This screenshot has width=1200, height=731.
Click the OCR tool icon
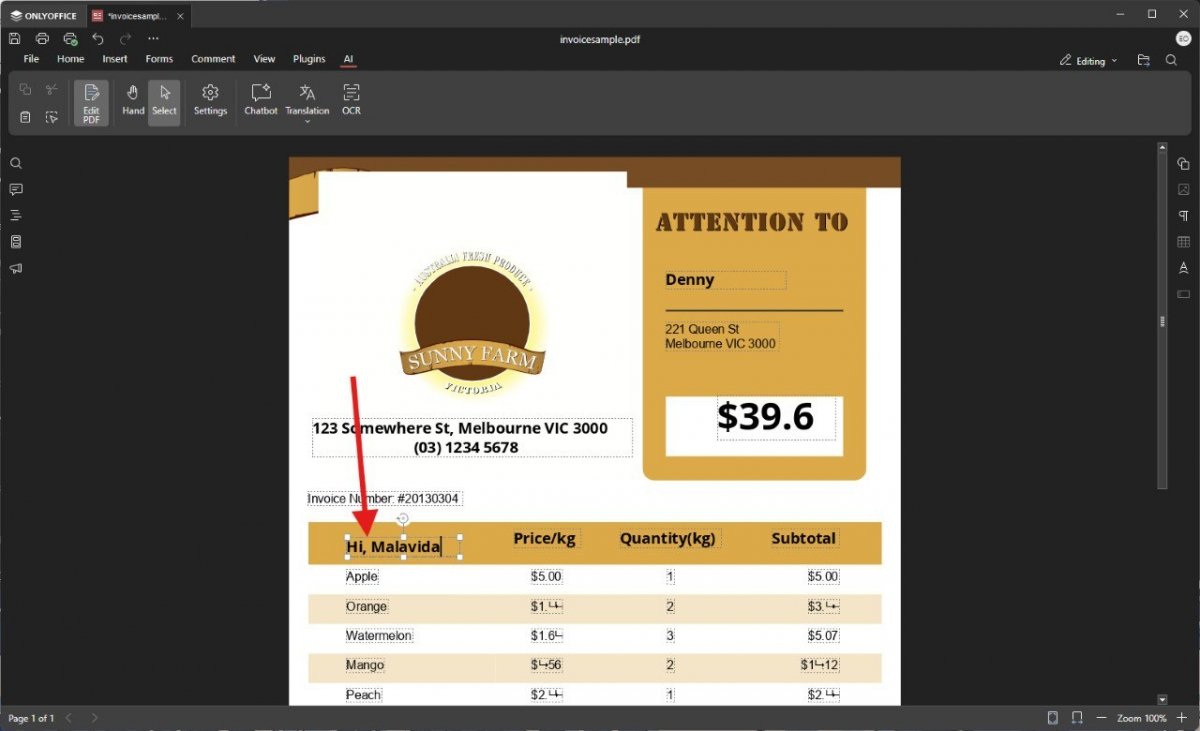(x=351, y=99)
